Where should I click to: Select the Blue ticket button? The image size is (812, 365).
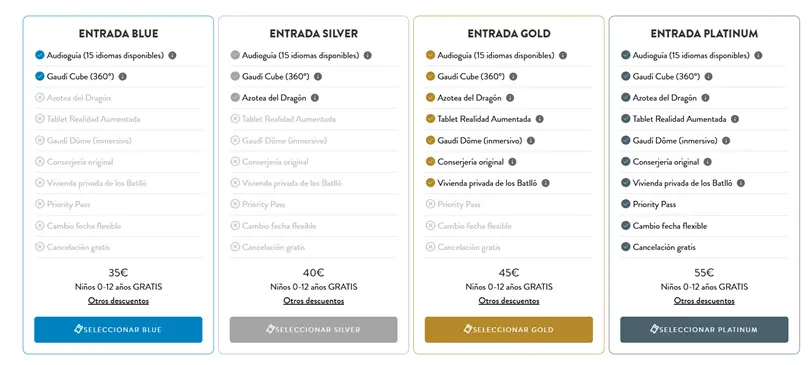(118, 330)
